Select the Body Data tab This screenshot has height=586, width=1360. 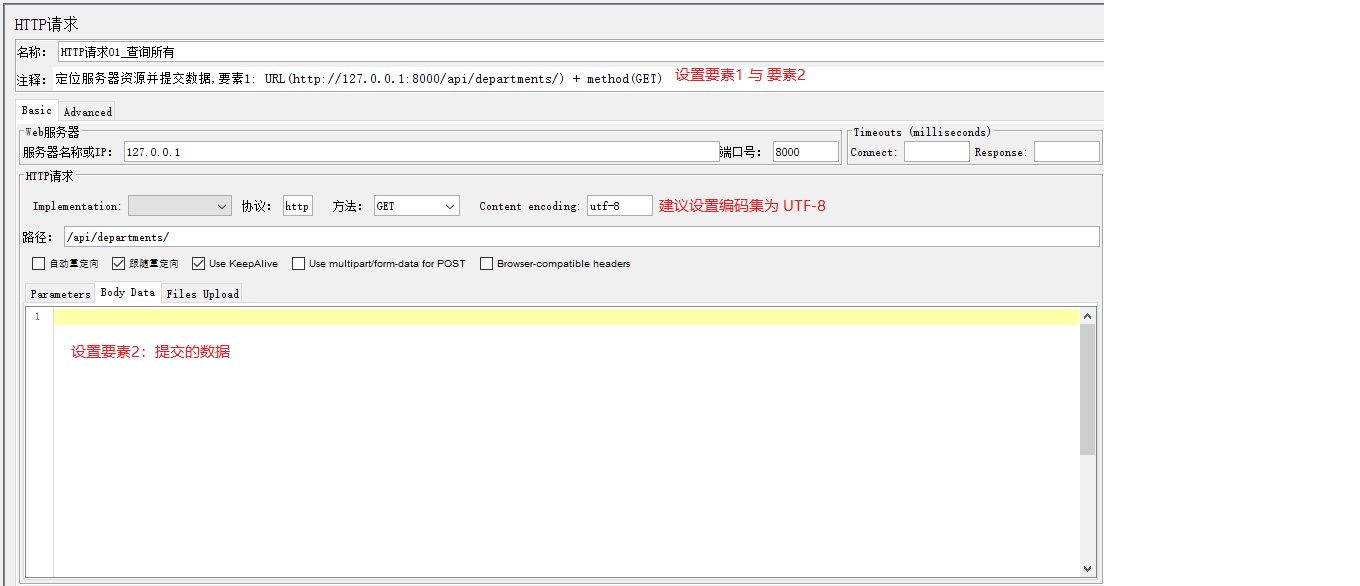[128, 292]
